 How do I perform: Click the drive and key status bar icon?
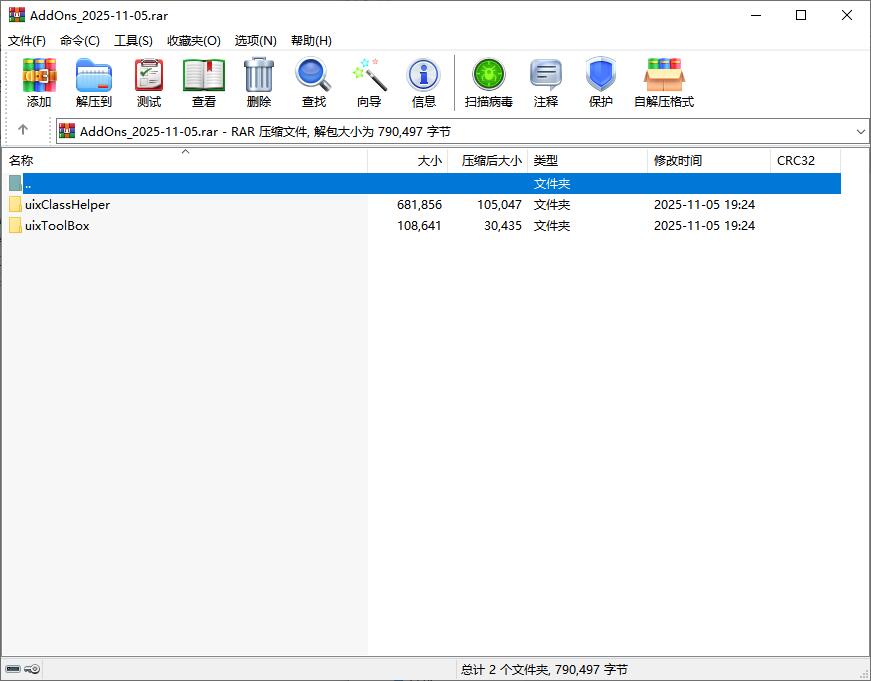(22, 669)
